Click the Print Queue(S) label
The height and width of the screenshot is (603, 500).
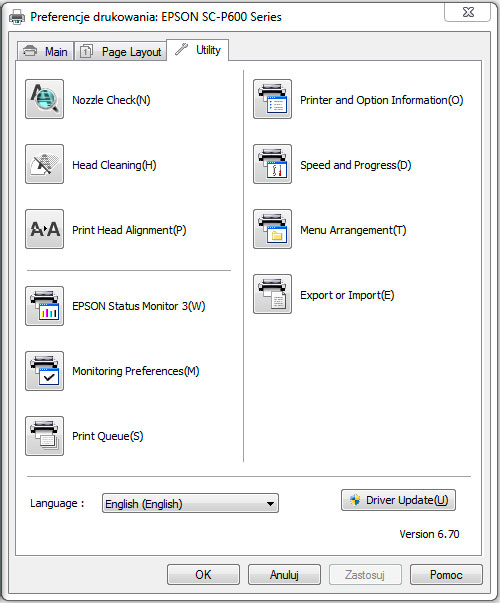coord(108,436)
